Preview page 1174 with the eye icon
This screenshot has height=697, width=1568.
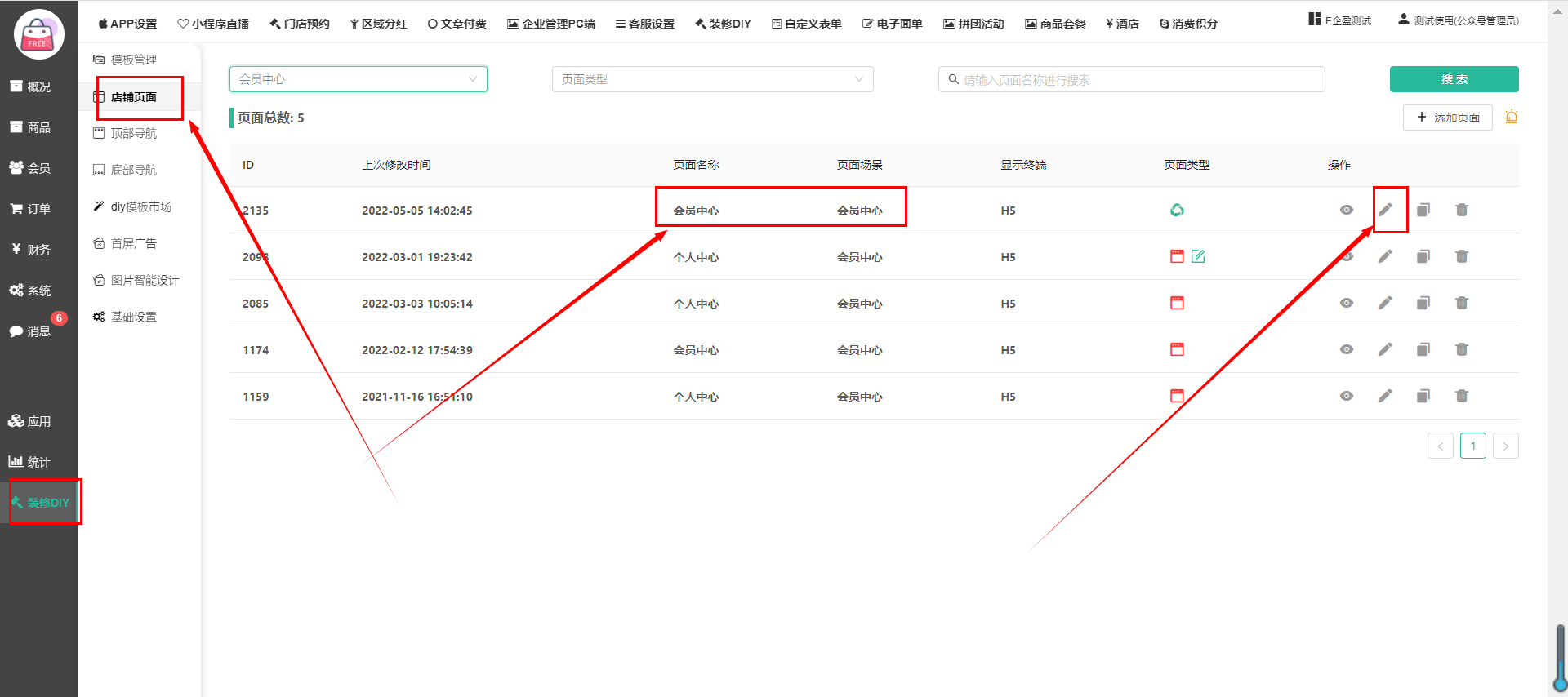(x=1347, y=349)
